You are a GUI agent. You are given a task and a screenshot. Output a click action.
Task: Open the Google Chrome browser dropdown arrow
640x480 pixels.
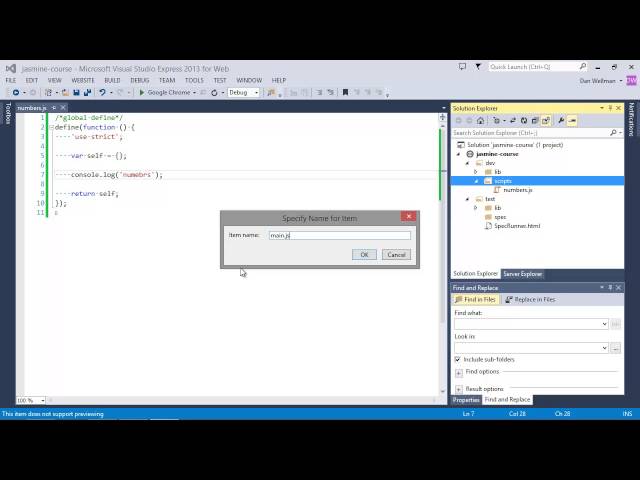coord(194,93)
